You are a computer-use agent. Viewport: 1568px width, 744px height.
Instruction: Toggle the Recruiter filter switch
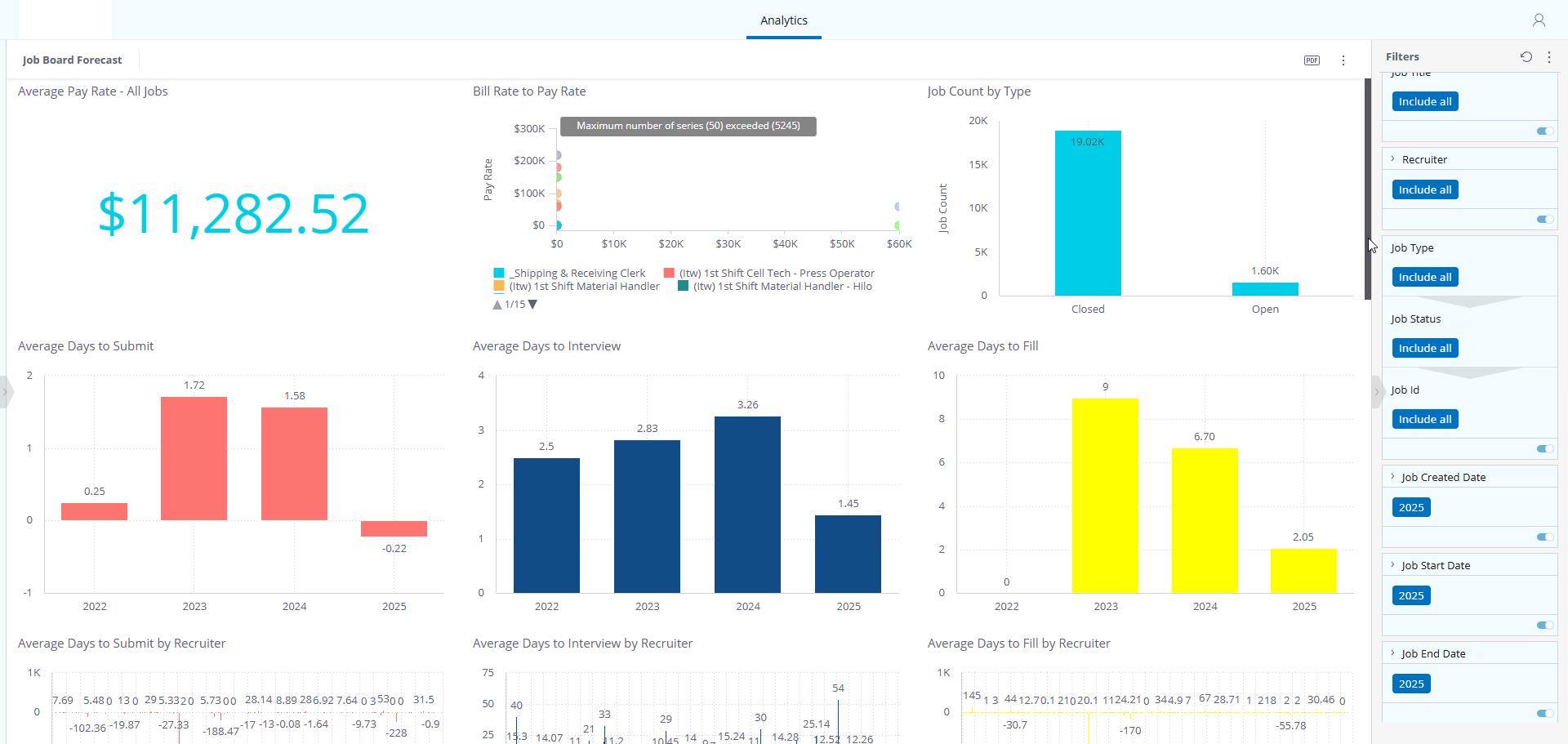1545,219
